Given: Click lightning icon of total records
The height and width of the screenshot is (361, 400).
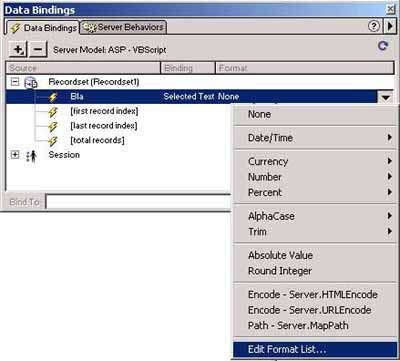Looking at the screenshot, I should pyautogui.click(x=53, y=141).
